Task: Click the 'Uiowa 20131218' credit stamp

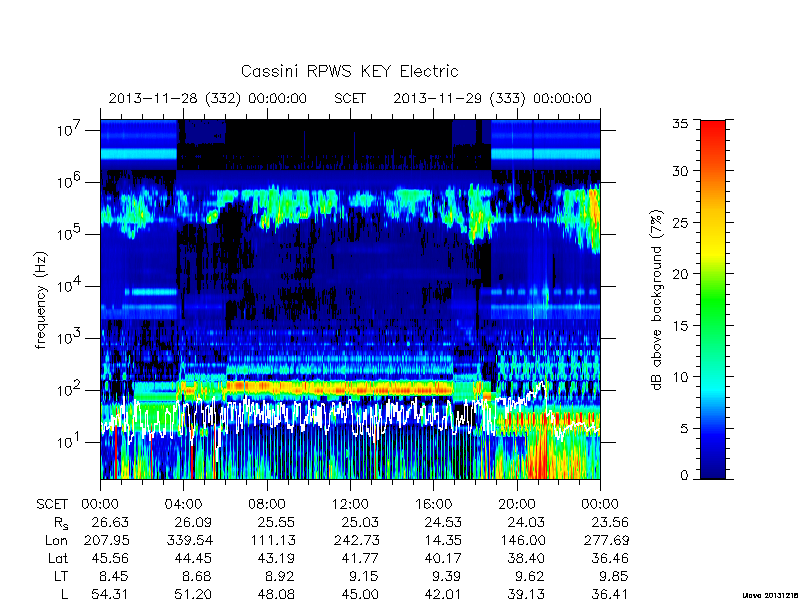Action: (770, 596)
